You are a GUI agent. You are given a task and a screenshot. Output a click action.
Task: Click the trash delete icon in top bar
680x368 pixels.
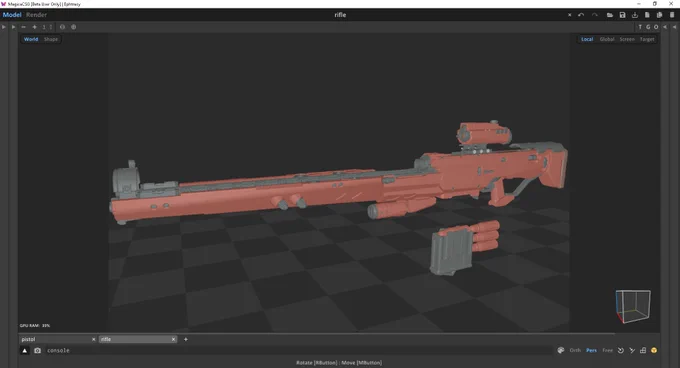672,15
